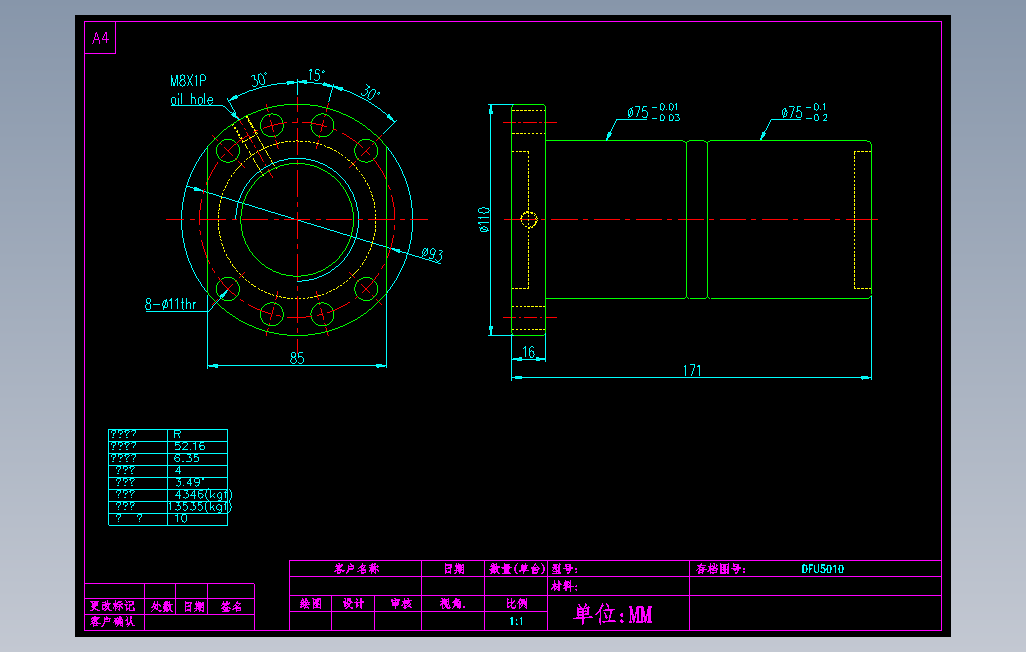This screenshot has width=1026, height=652.
Task: Click the value 10 in the table's last row
Action: pos(181,518)
